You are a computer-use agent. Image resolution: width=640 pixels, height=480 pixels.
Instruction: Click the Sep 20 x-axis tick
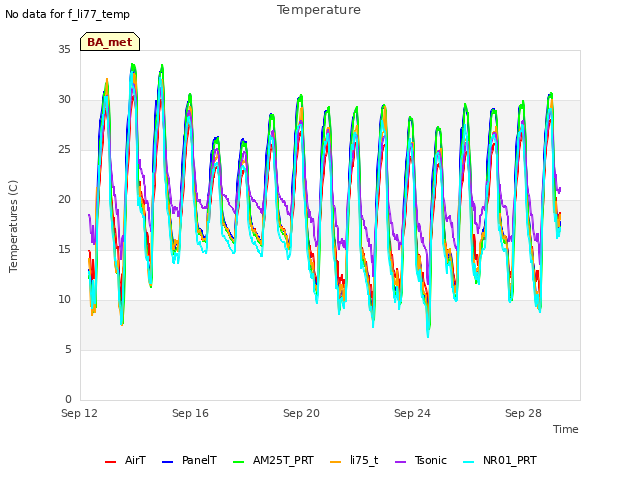pyautogui.click(x=301, y=413)
